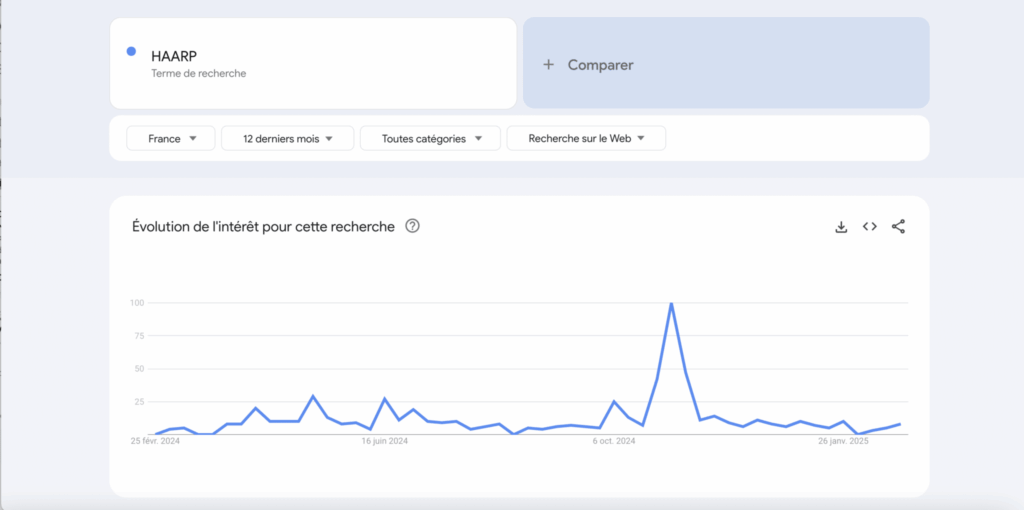Click the embed code icon
This screenshot has width=1024, height=510.
point(870,226)
